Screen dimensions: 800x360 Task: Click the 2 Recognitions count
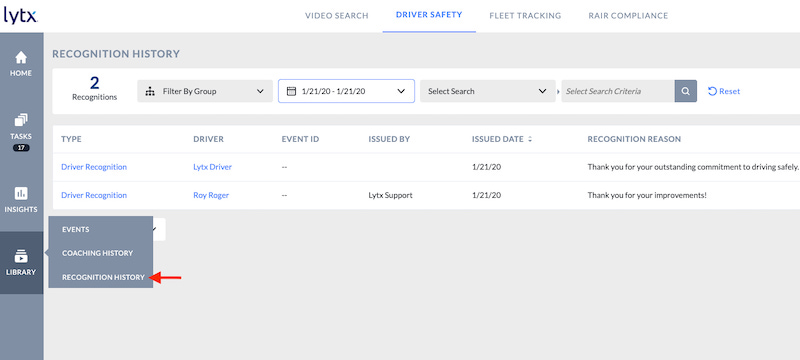(94, 89)
